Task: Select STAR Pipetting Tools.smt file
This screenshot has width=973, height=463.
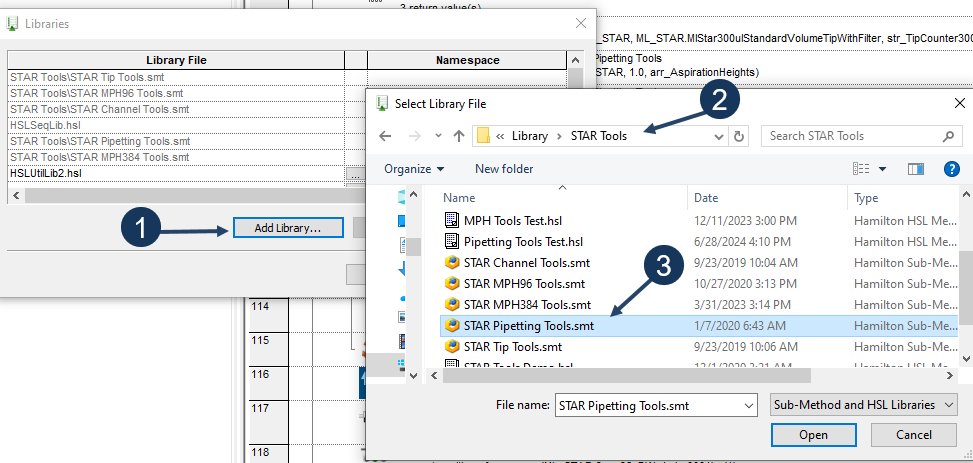Action: click(x=529, y=325)
